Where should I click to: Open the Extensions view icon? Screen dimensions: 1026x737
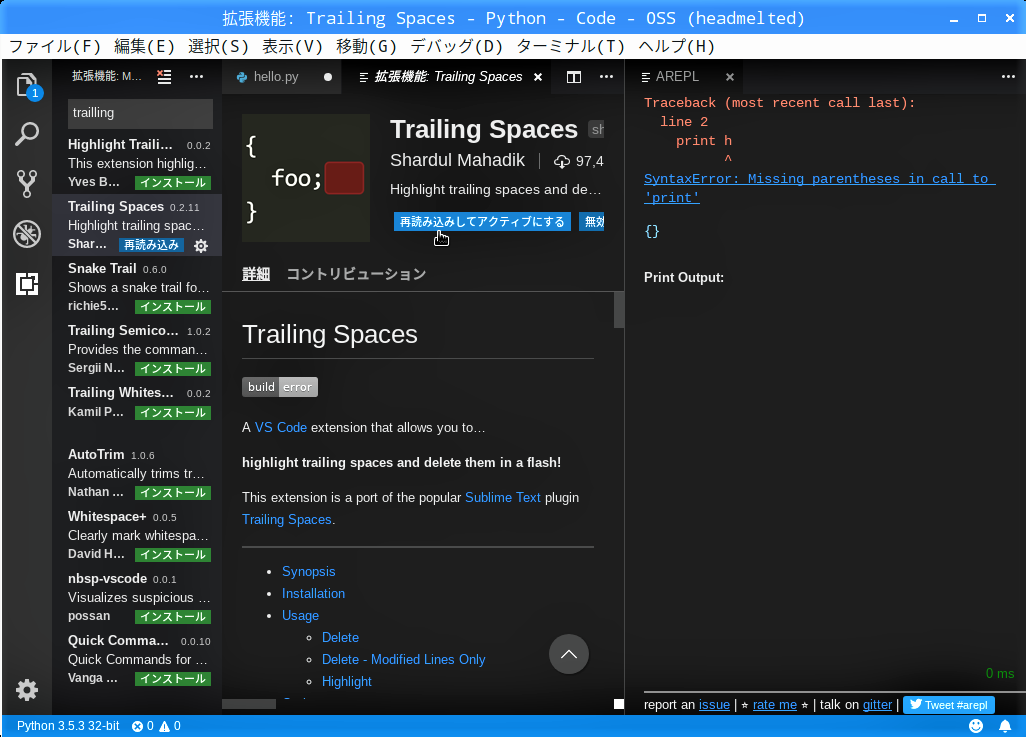tap(27, 283)
